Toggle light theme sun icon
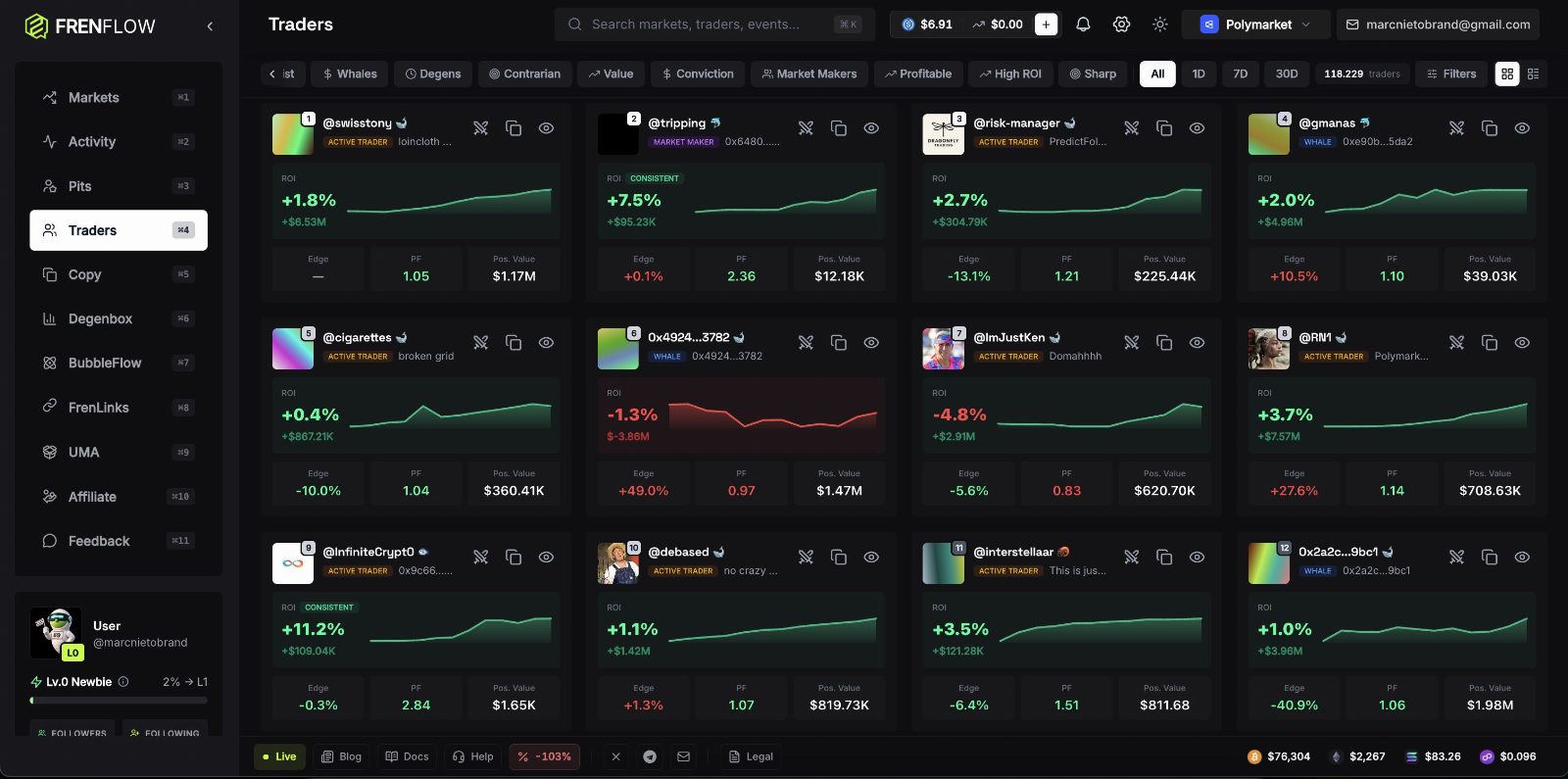Image resolution: width=1568 pixels, height=779 pixels. coord(1160,24)
